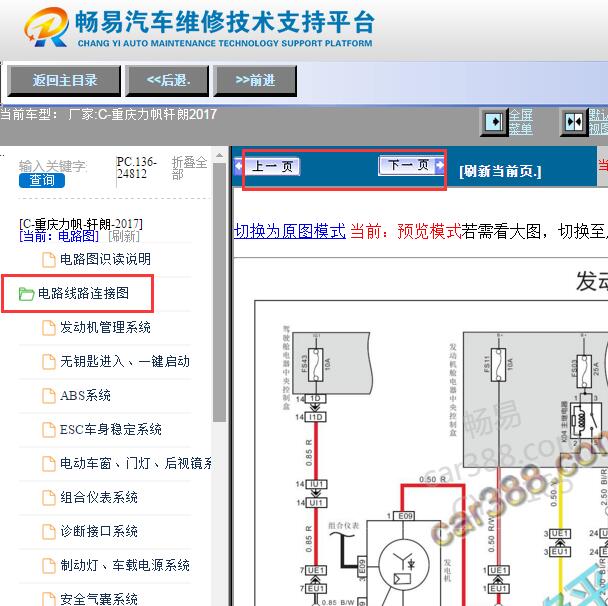The image size is (608, 606).
Task: Open ABS系统 tree item
Action: tap(85, 395)
